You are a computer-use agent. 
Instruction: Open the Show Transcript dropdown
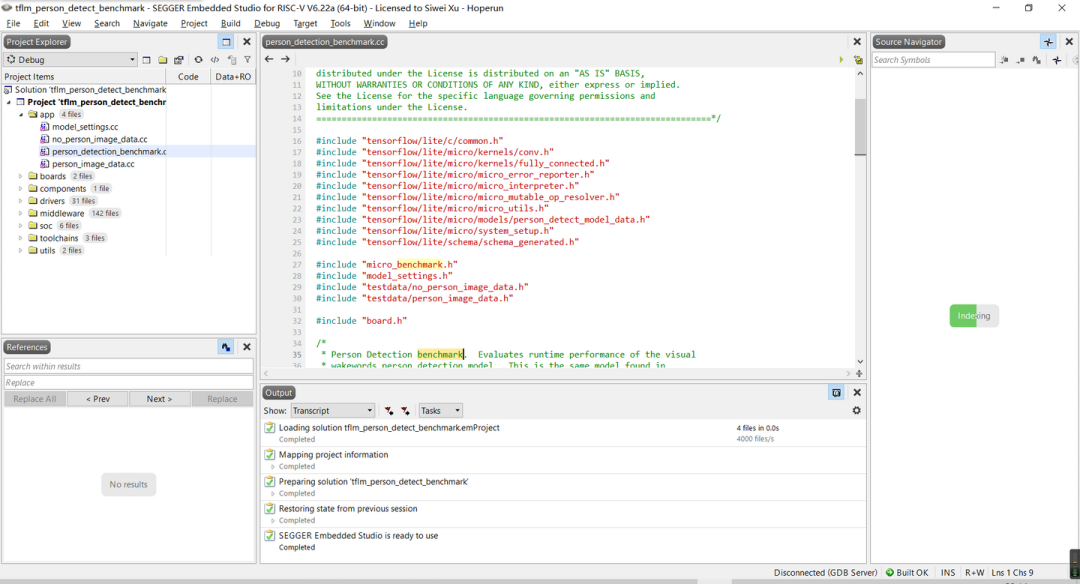tap(332, 410)
